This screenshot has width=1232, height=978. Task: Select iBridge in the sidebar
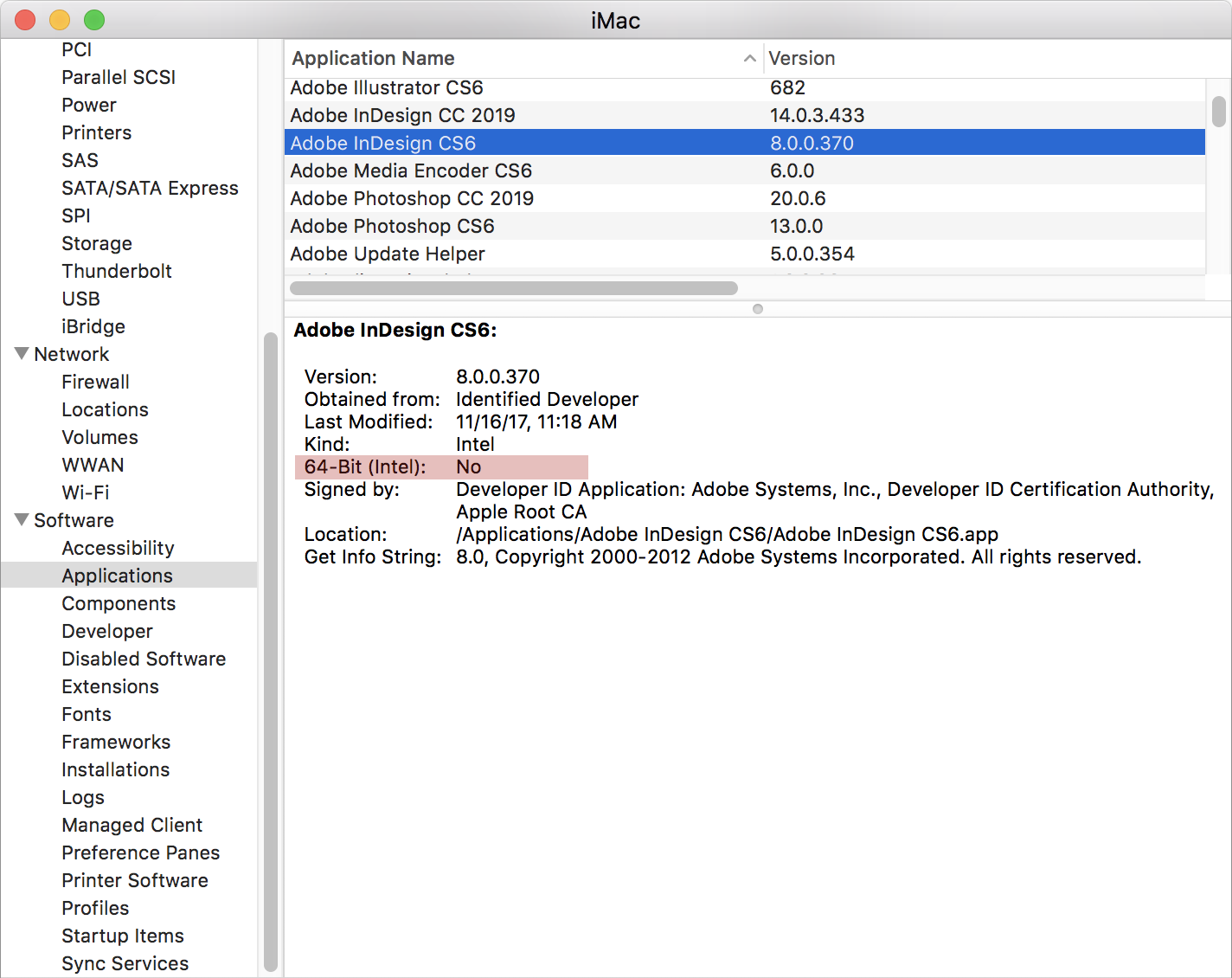pos(93,326)
